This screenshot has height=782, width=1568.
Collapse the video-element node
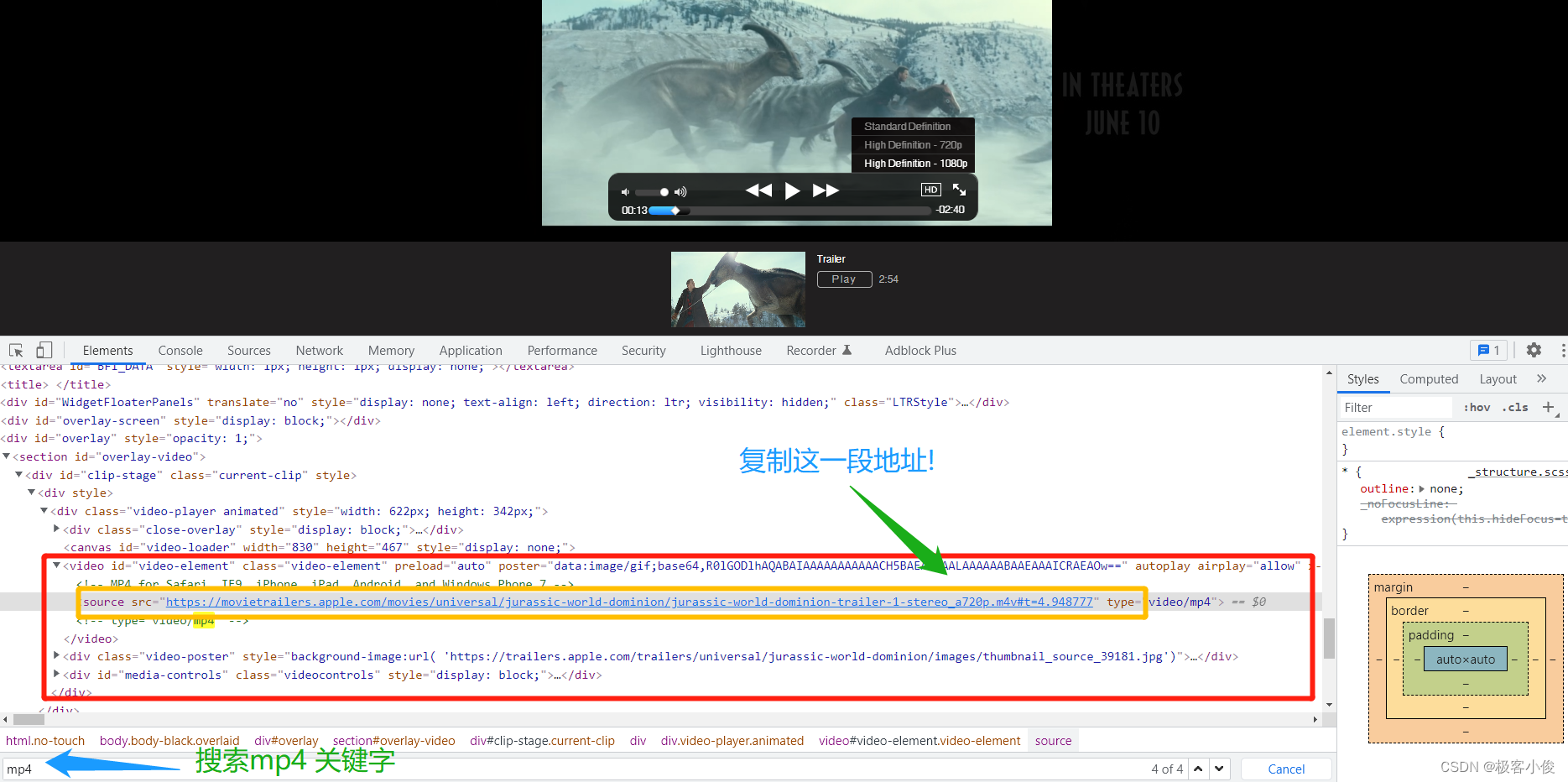pos(57,566)
